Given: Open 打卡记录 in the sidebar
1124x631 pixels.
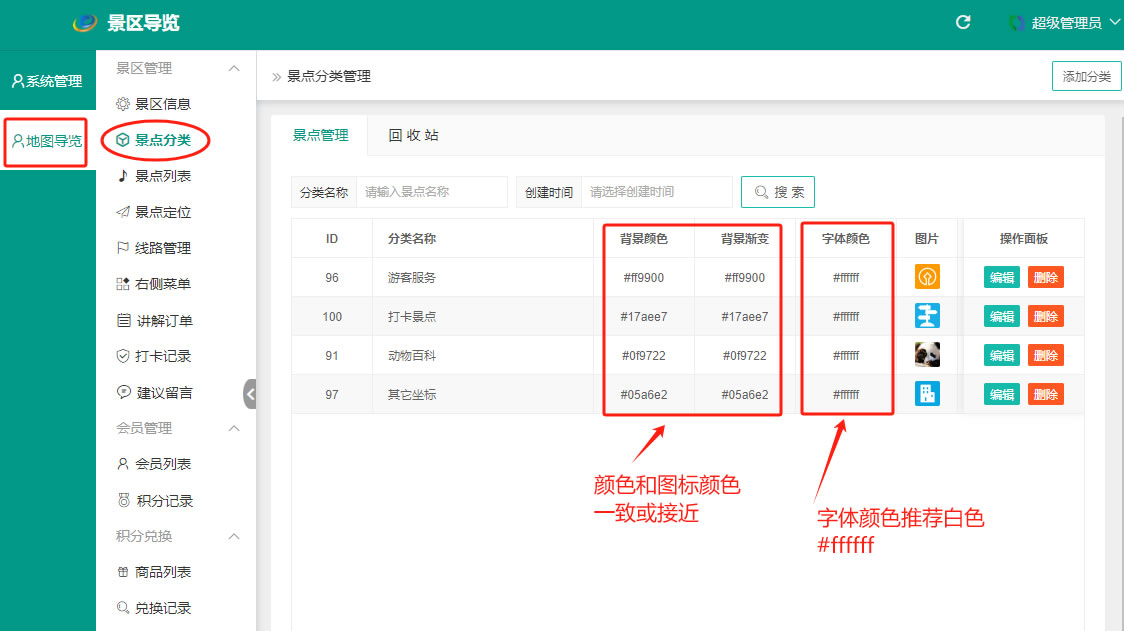Looking at the screenshot, I should coord(162,356).
